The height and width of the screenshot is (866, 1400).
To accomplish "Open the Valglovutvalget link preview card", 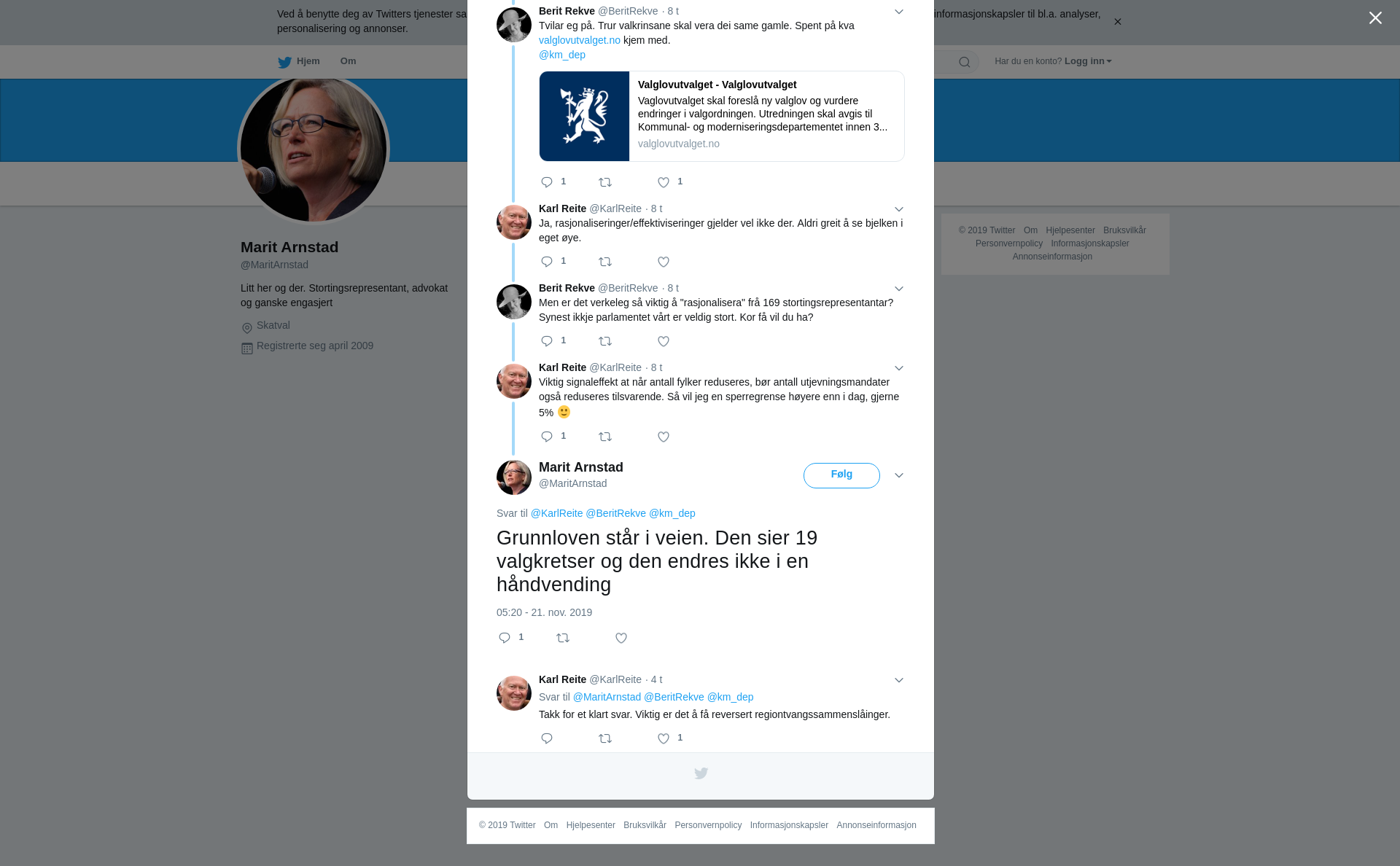I will click(x=722, y=116).
